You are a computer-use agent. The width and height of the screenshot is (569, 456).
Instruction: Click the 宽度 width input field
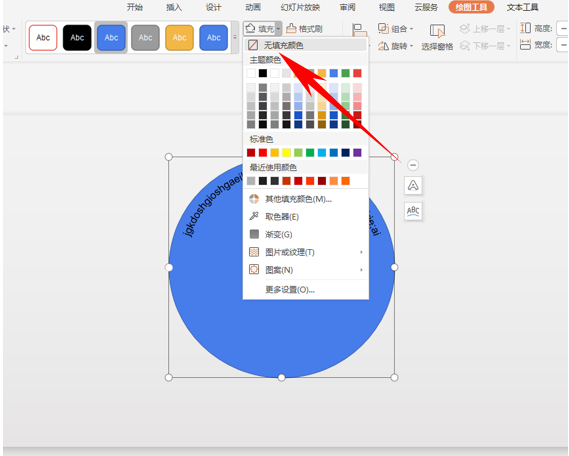[x=562, y=45]
